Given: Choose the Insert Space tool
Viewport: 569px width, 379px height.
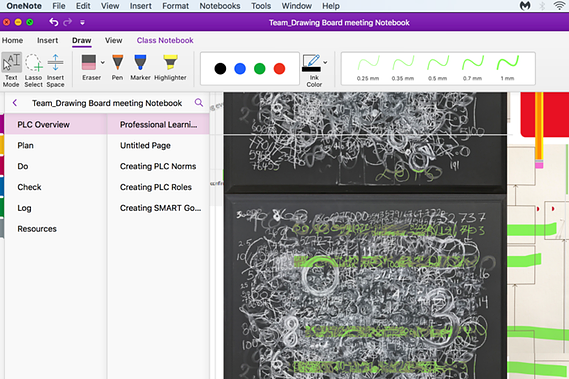Looking at the screenshot, I should click(x=56, y=70).
